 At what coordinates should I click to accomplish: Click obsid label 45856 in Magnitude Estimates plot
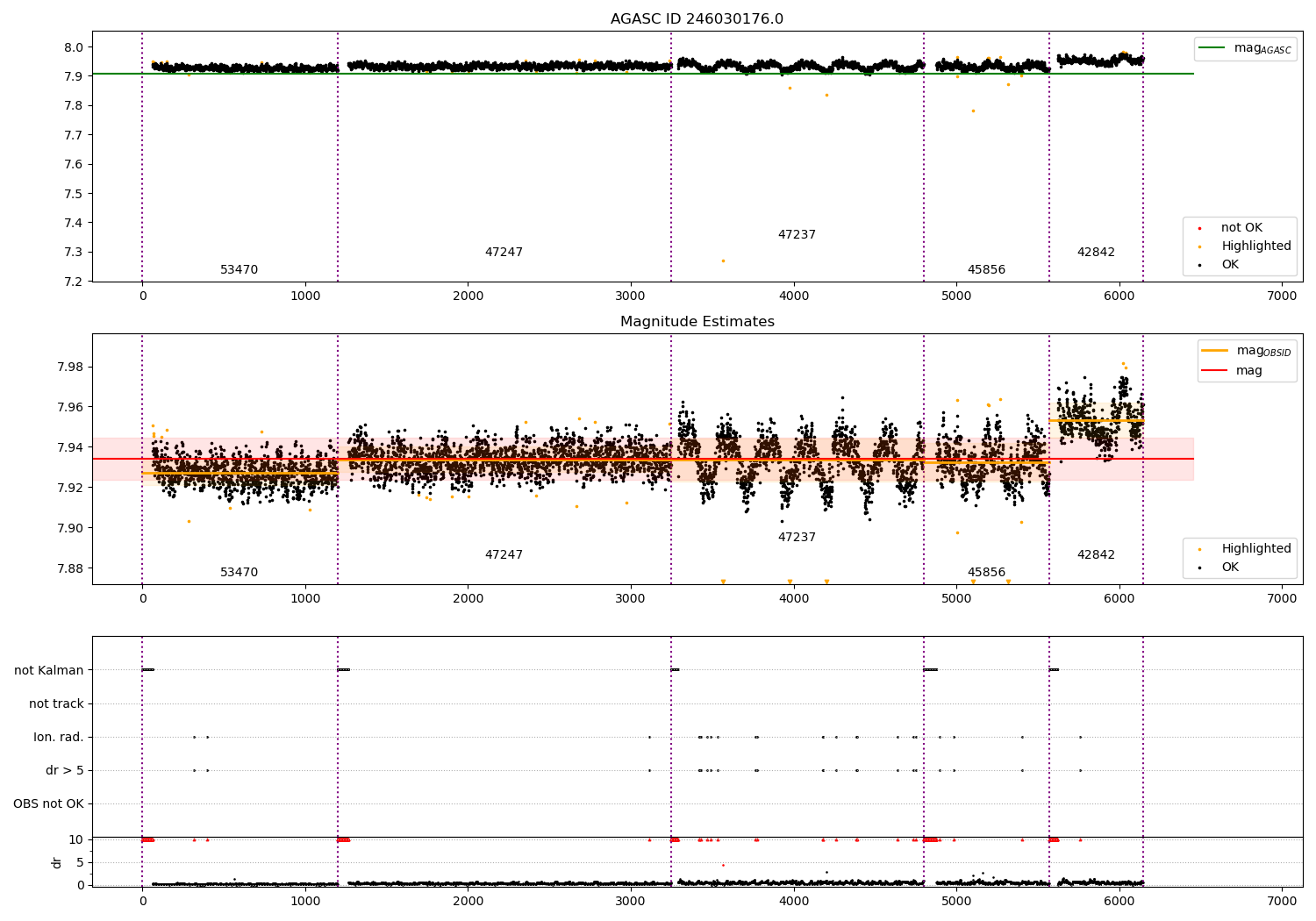coord(986,573)
